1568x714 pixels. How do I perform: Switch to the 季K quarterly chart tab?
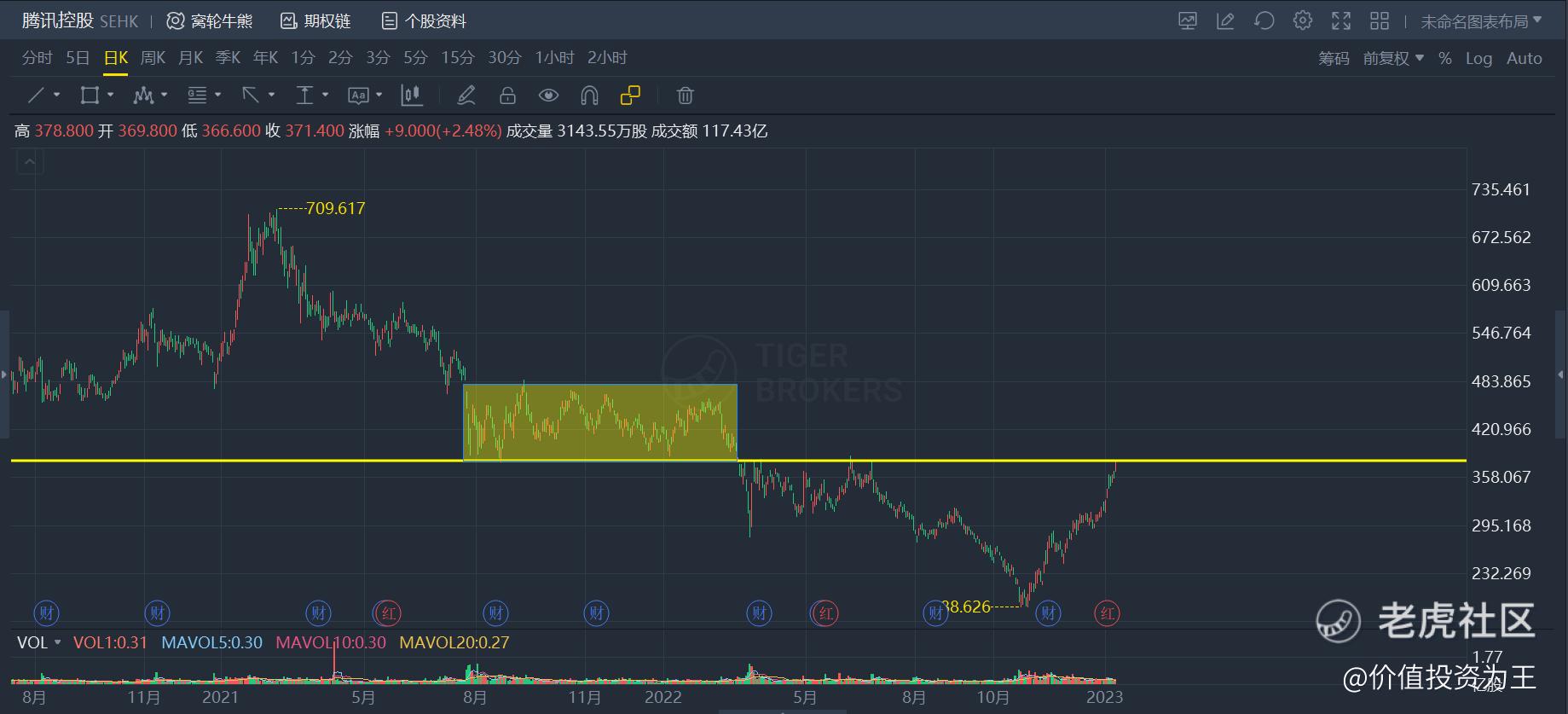[228, 58]
